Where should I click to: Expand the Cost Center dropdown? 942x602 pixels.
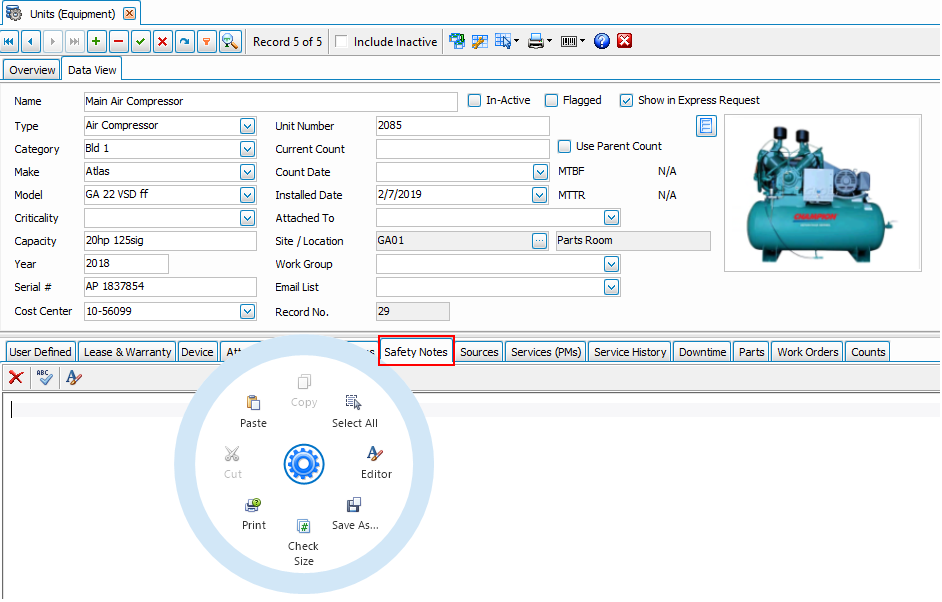click(x=248, y=311)
